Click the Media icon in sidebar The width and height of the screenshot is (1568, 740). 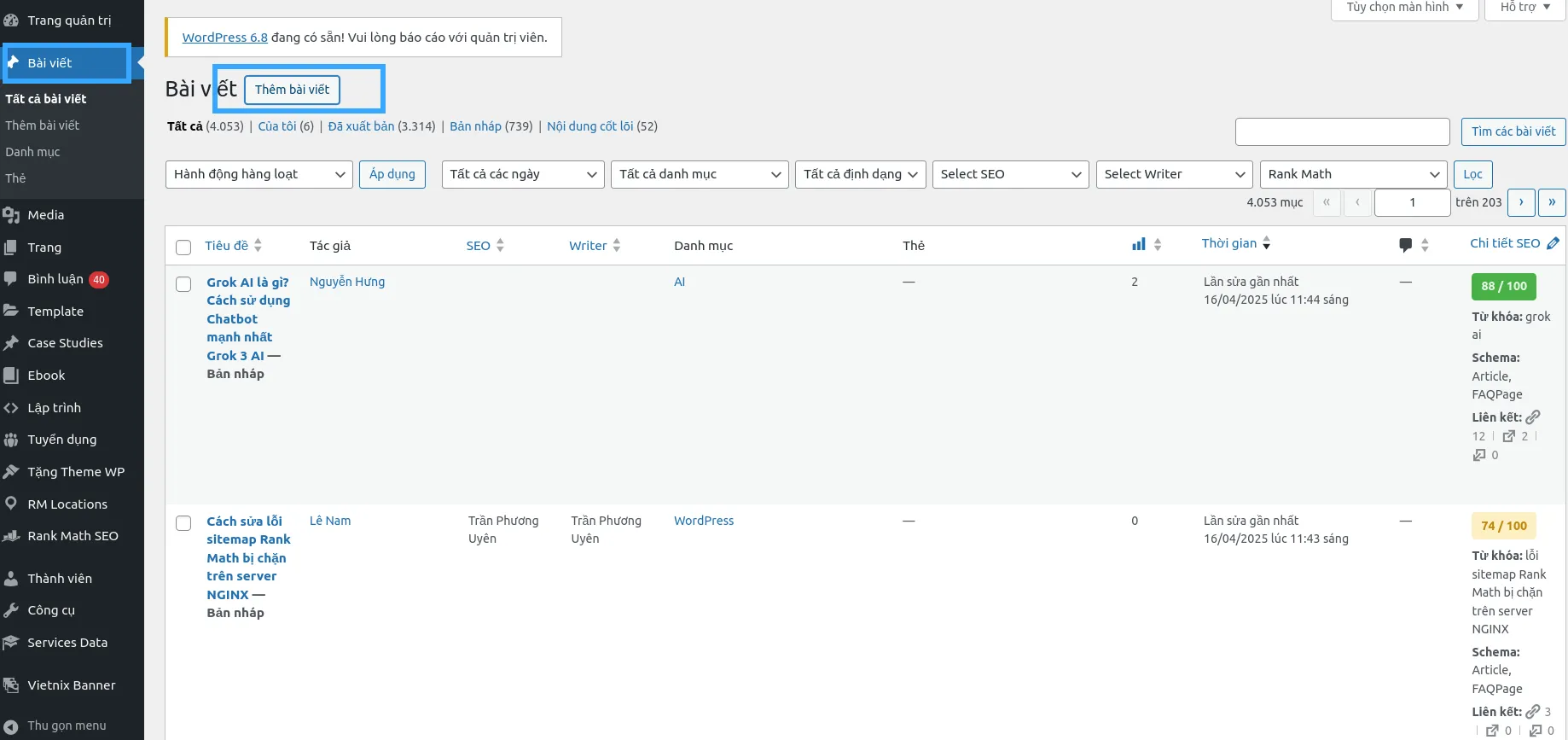pos(11,215)
